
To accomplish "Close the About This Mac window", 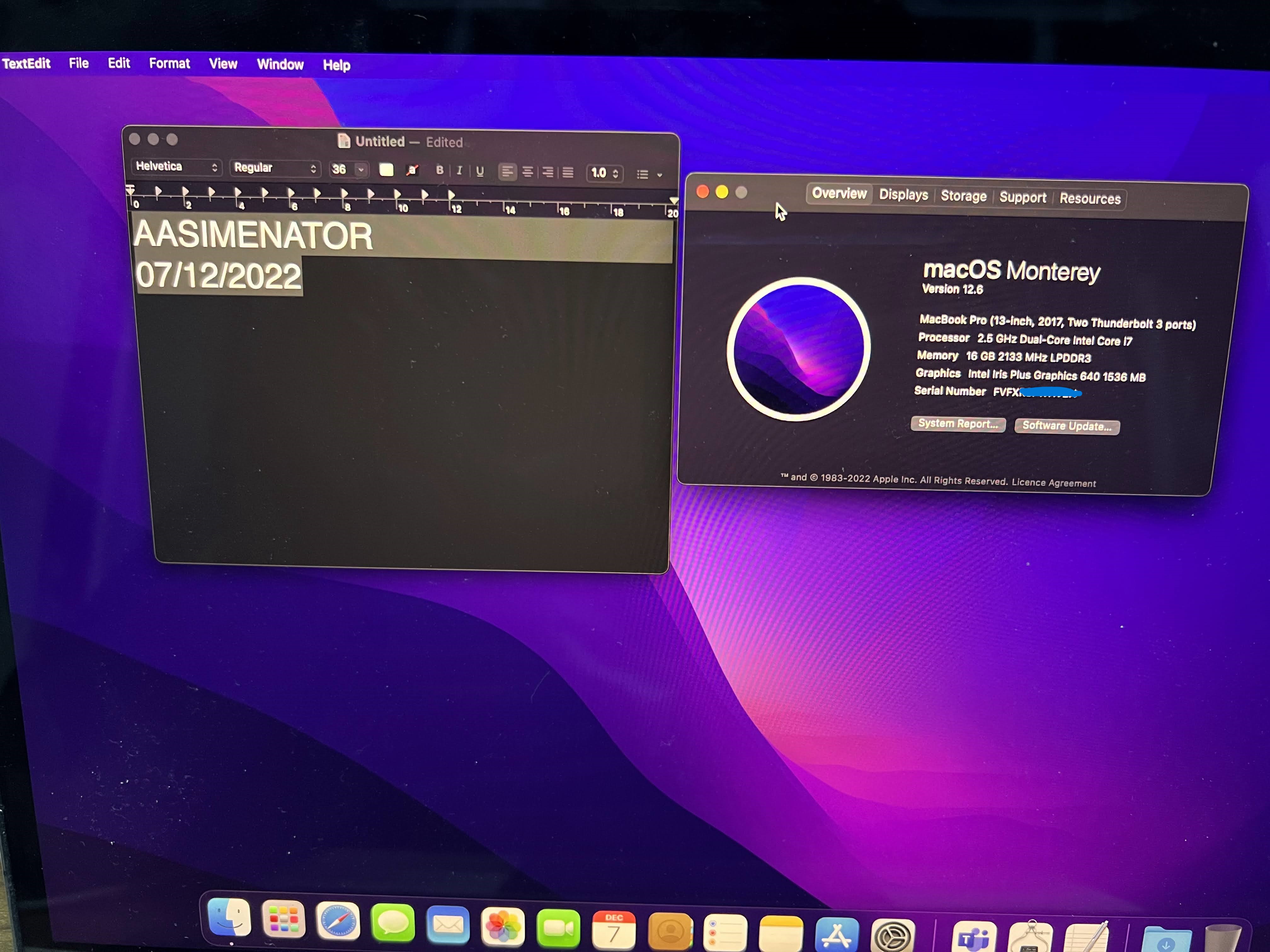I will pos(702,191).
